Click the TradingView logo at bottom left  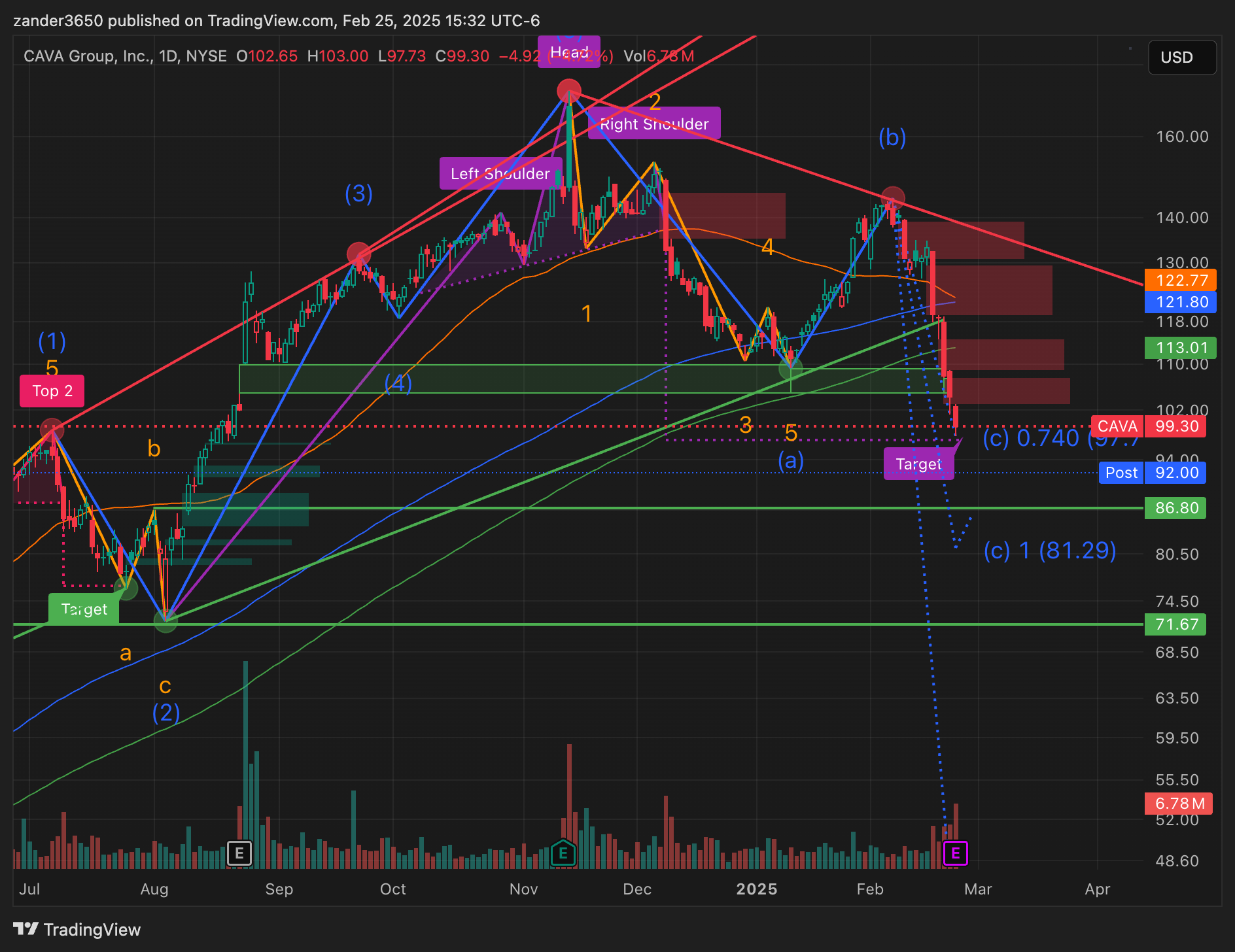point(77,929)
